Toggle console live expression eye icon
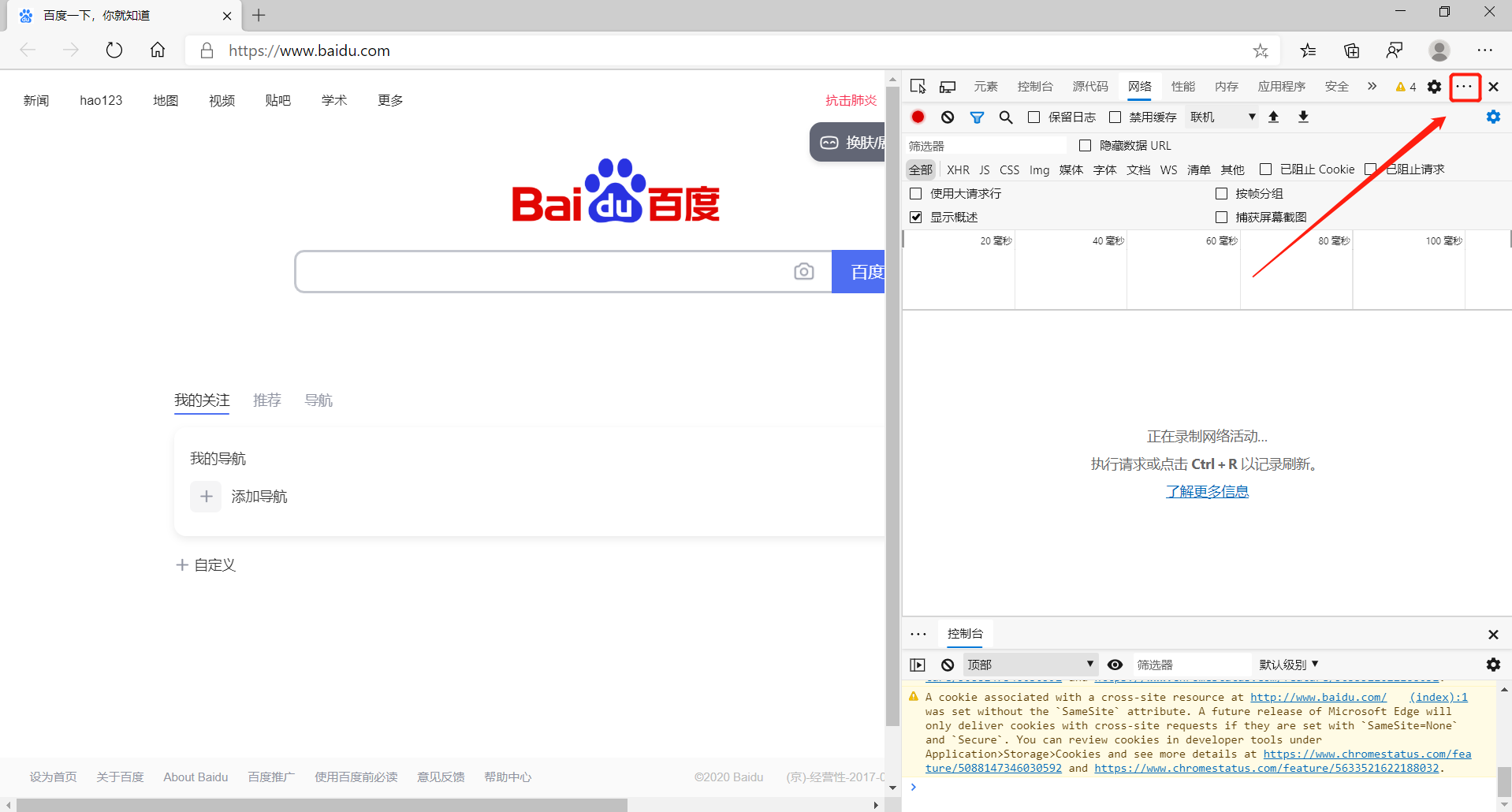Image resolution: width=1512 pixels, height=812 pixels. click(1115, 665)
